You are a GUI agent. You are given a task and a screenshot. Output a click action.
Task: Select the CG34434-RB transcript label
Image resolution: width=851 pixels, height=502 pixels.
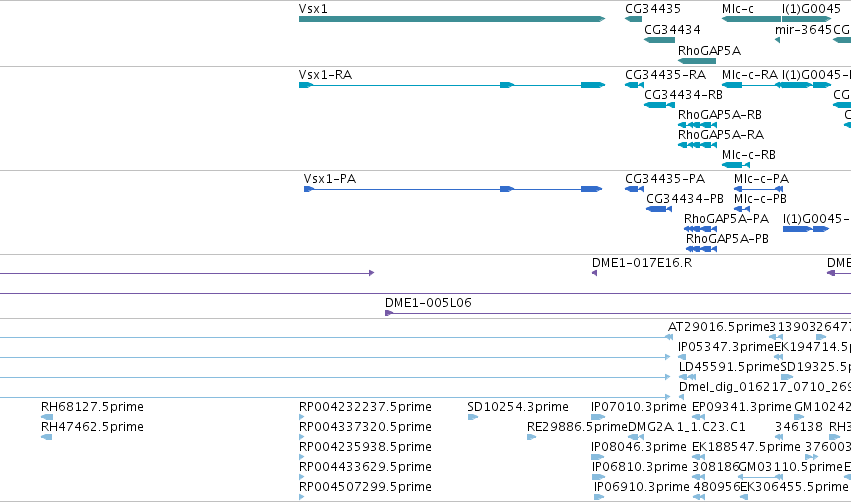[x=683, y=94]
